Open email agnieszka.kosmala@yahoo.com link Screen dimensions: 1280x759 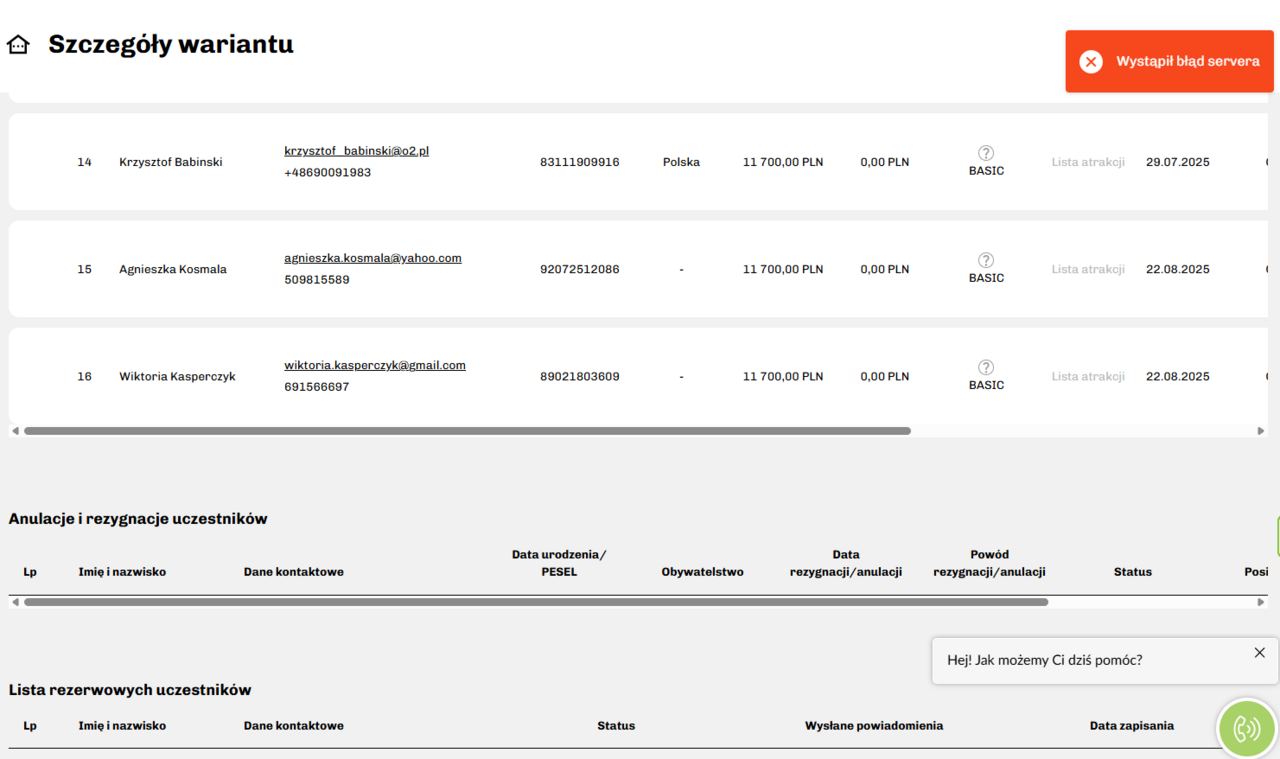click(372, 258)
